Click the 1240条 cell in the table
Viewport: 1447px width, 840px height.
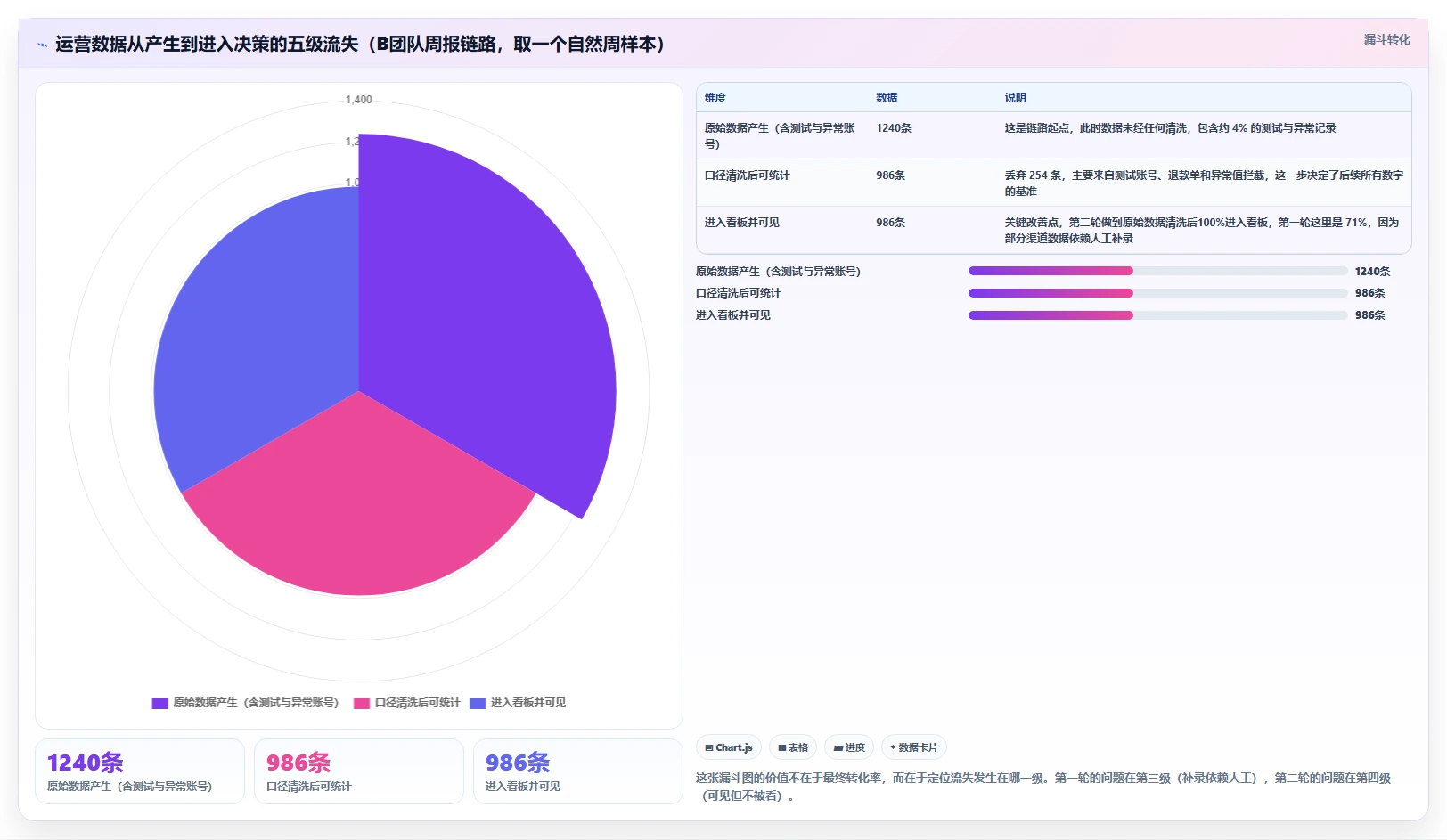click(894, 128)
